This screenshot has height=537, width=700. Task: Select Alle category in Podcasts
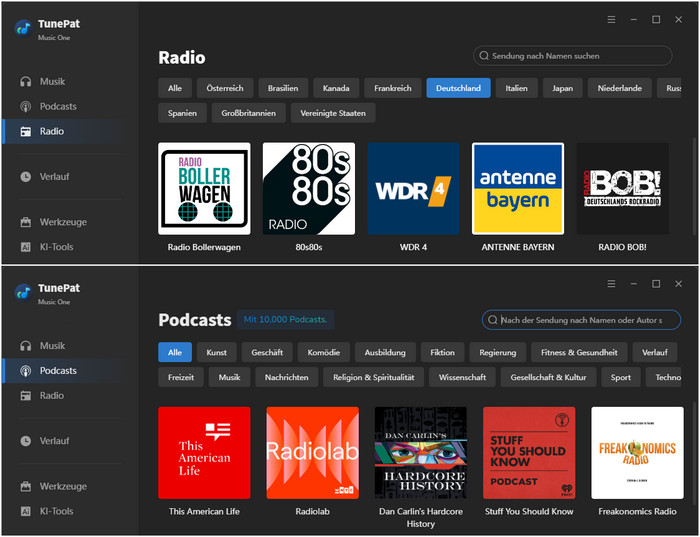[x=175, y=352]
